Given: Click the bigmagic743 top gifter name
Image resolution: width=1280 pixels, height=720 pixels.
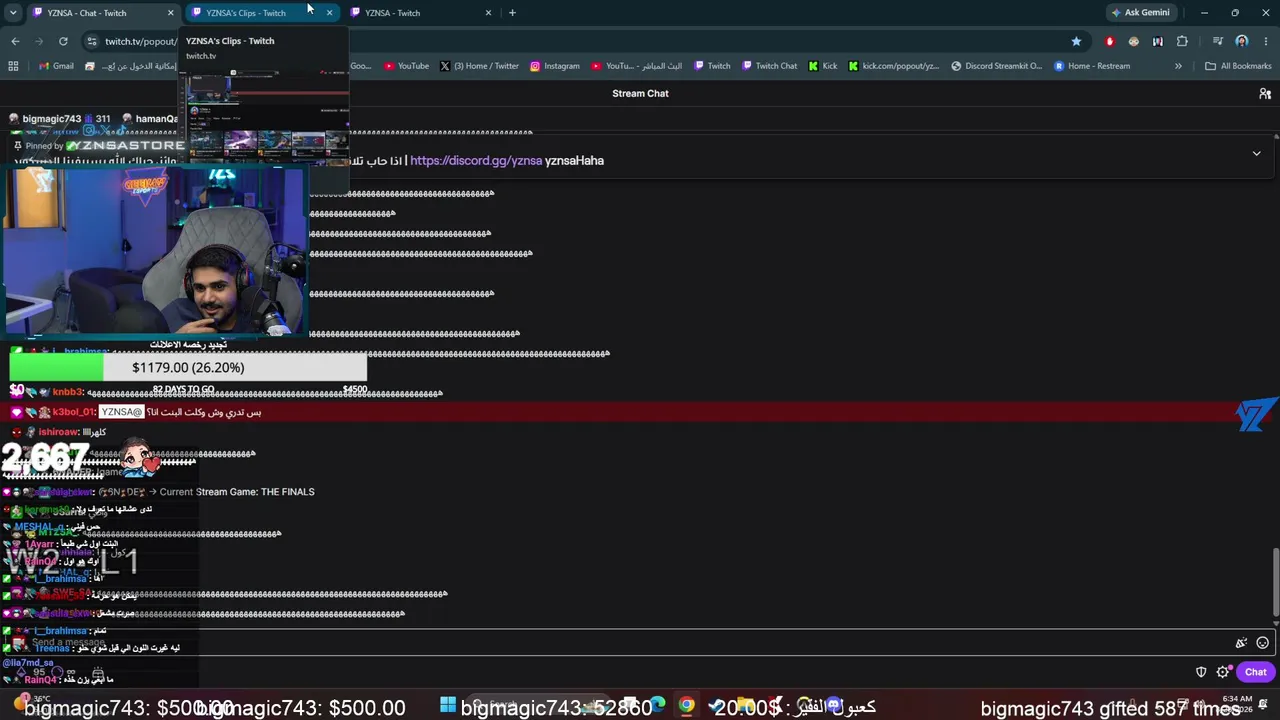Looking at the screenshot, I should [x=51, y=118].
